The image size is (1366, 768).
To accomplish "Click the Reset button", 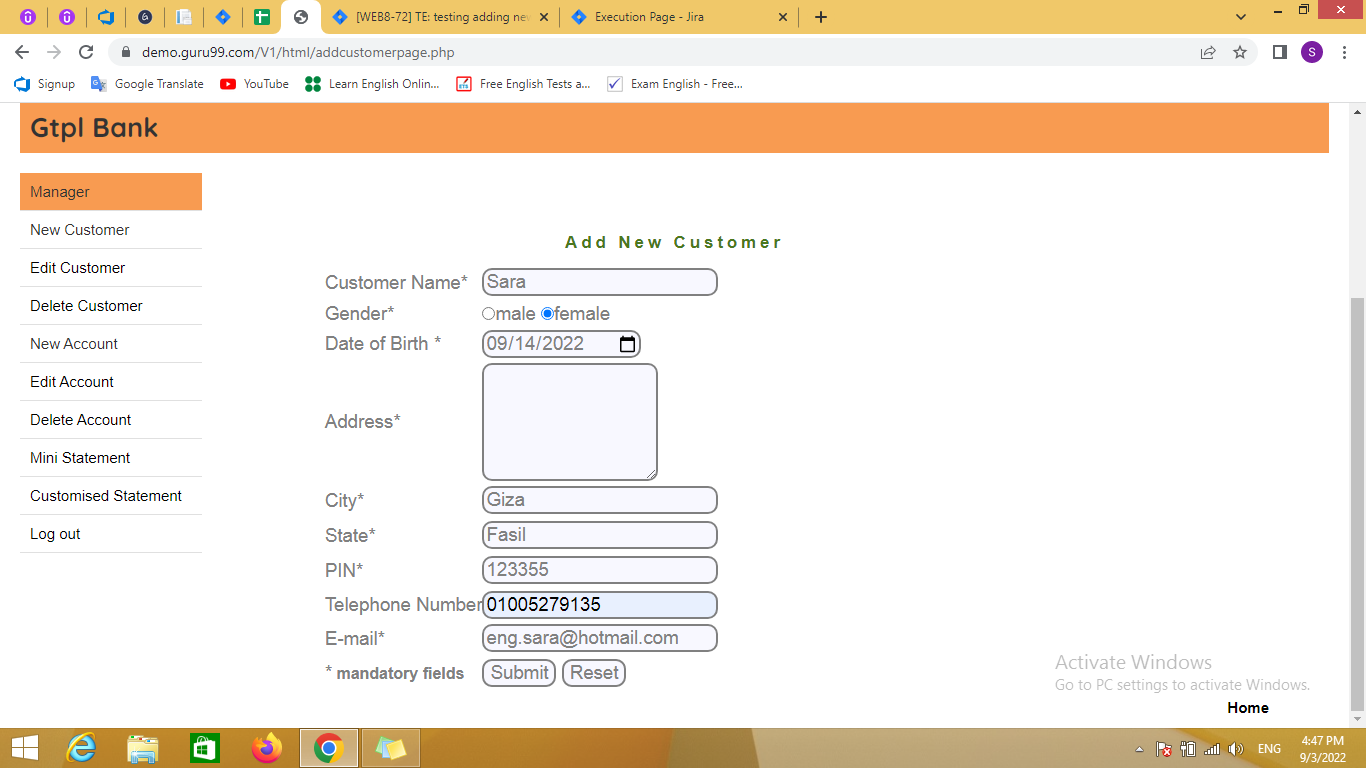I will pos(594,673).
